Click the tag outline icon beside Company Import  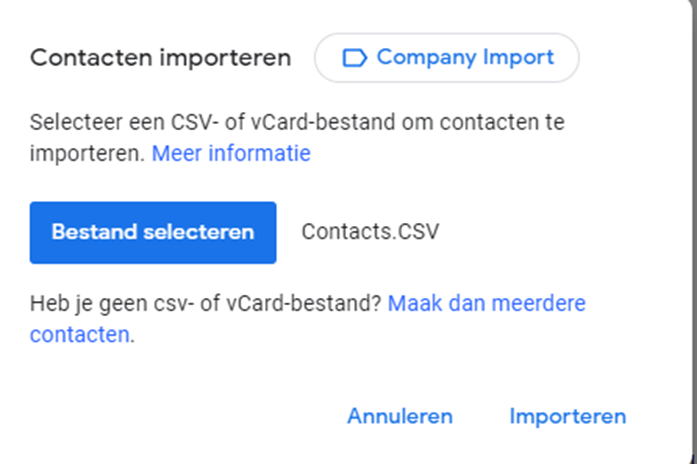pyautogui.click(x=354, y=58)
